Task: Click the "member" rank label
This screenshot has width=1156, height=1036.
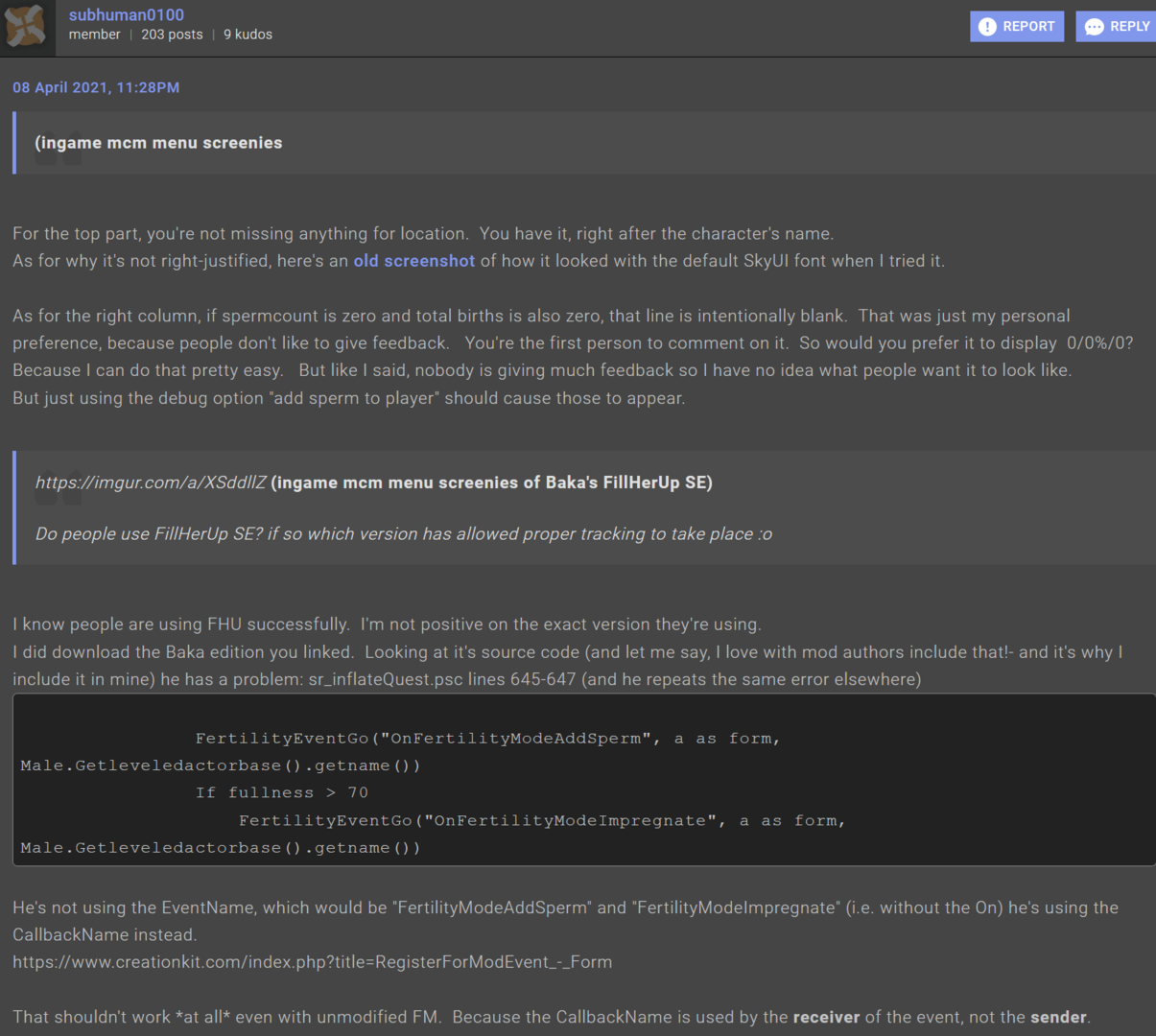Action: [95, 35]
